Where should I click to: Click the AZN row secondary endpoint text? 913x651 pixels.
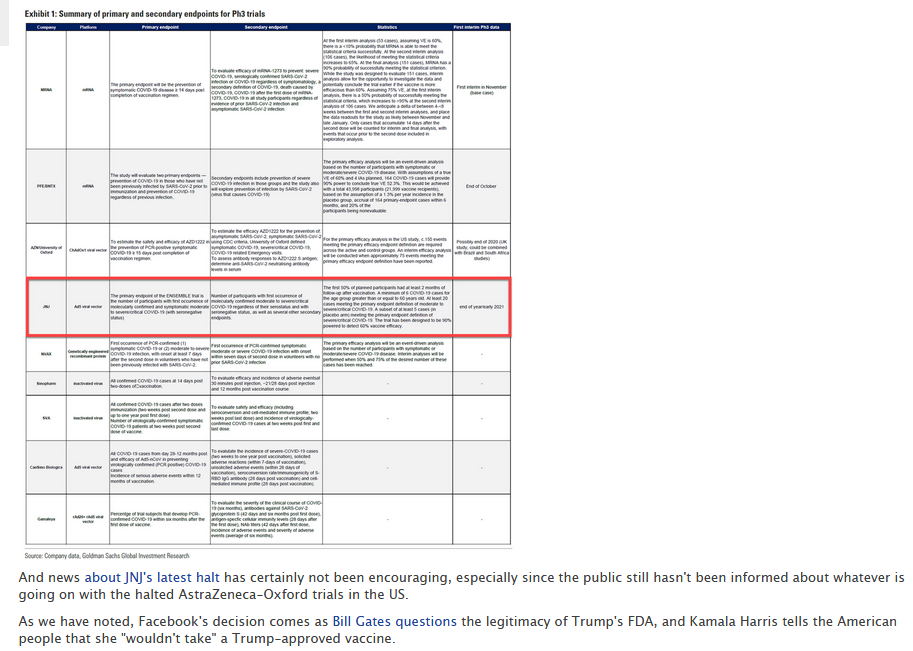tap(266, 250)
